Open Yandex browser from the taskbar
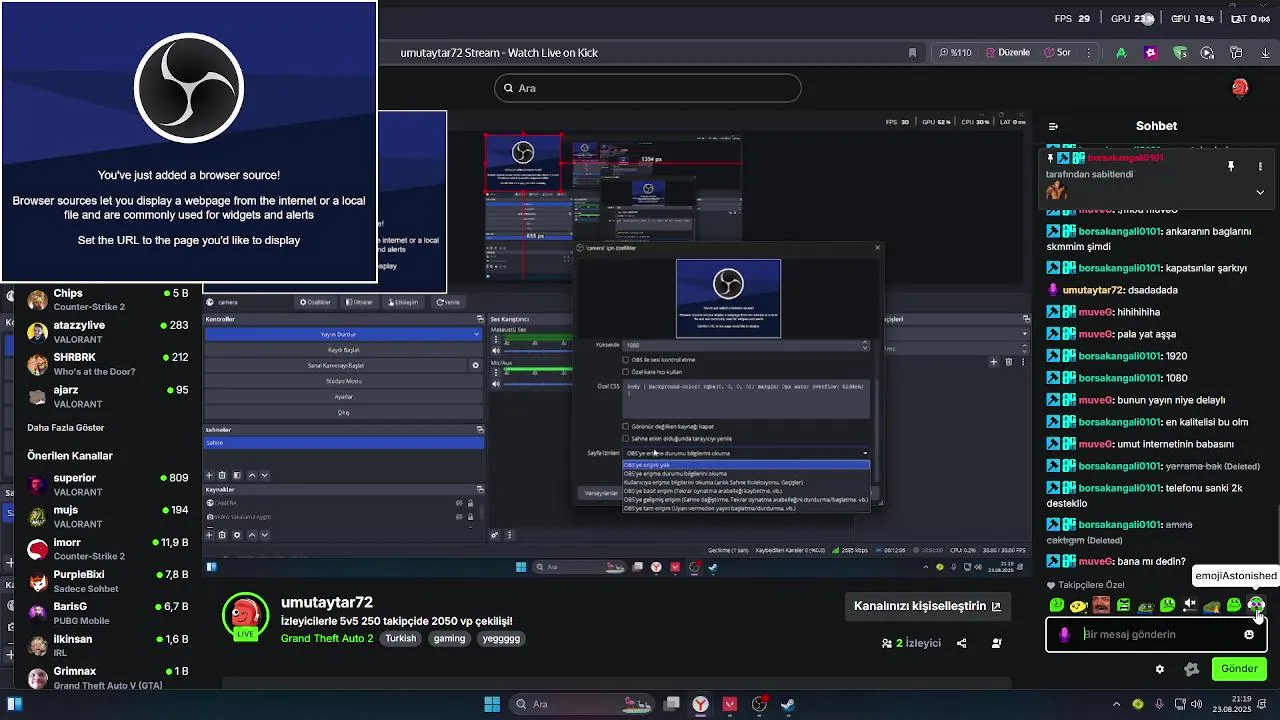1280x720 pixels. (701, 704)
